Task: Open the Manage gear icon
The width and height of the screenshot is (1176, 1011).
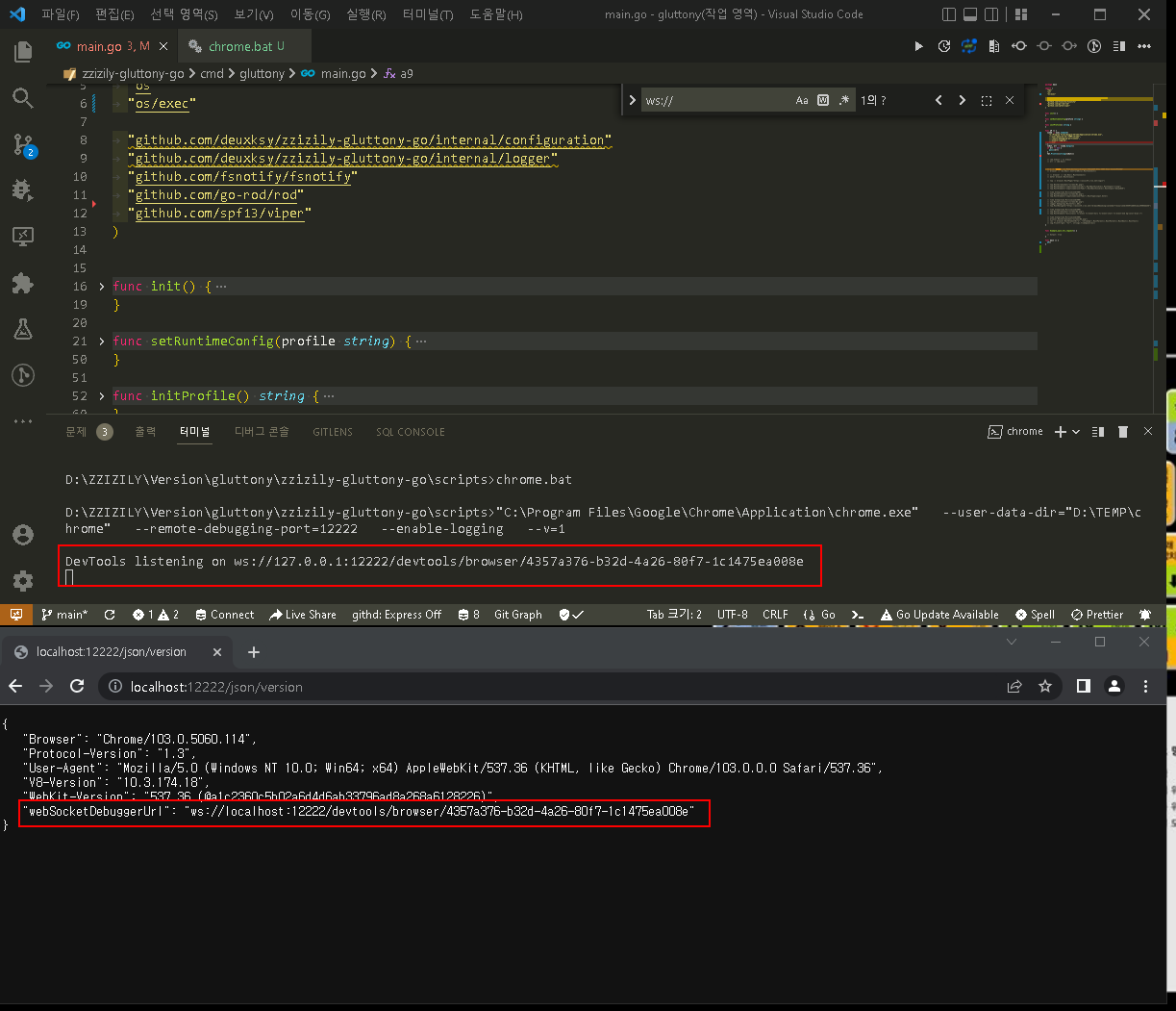Action: coord(23,580)
